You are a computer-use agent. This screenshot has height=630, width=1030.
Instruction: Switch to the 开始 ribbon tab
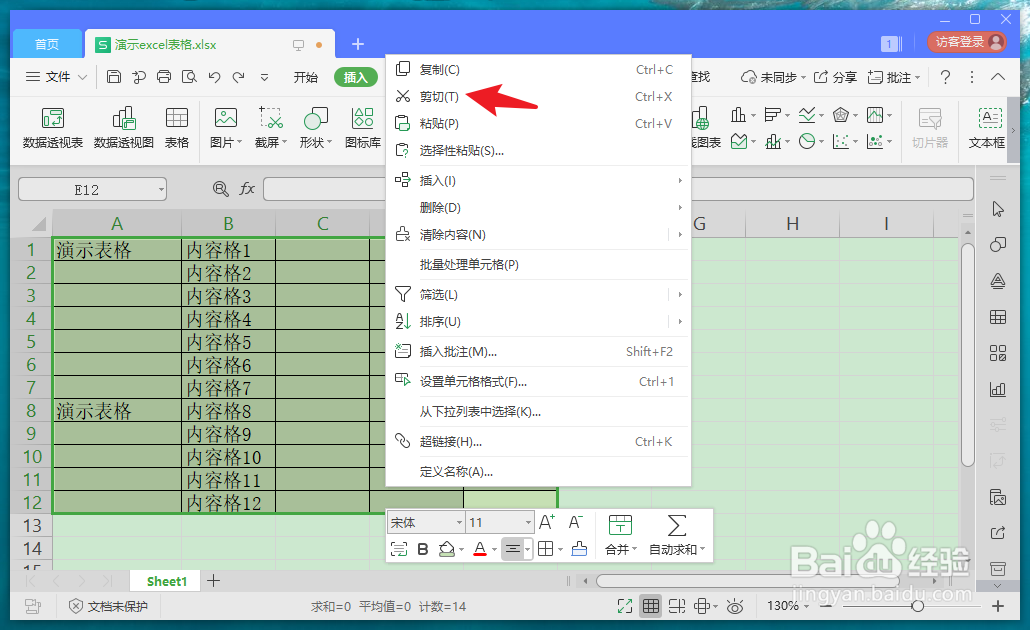click(305, 76)
